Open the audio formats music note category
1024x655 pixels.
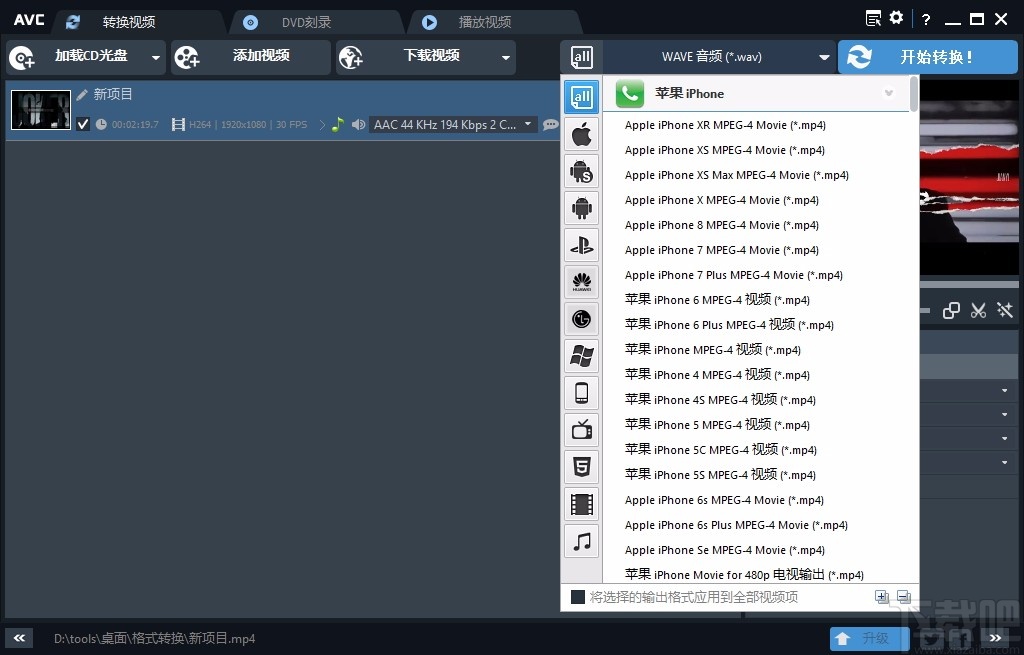[582, 540]
